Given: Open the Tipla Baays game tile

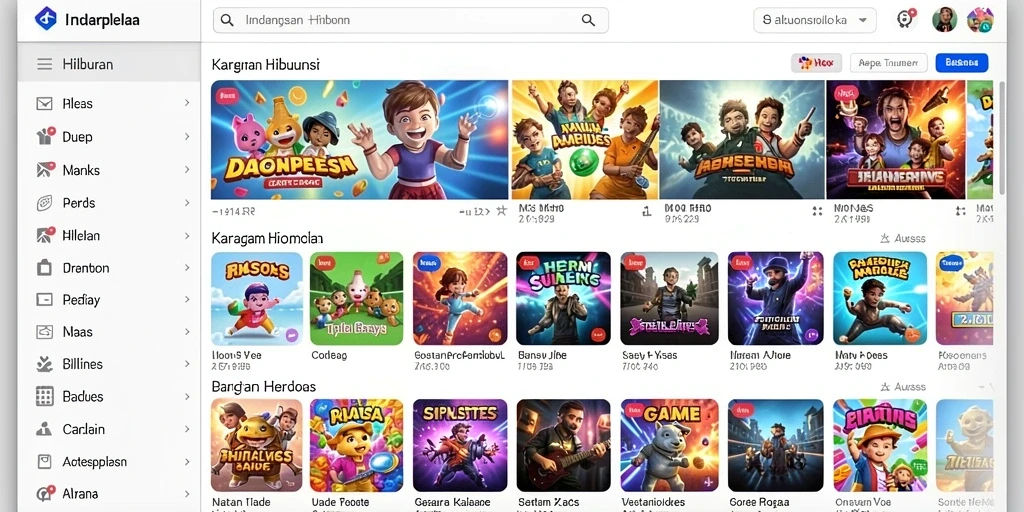Looking at the screenshot, I should [x=357, y=298].
